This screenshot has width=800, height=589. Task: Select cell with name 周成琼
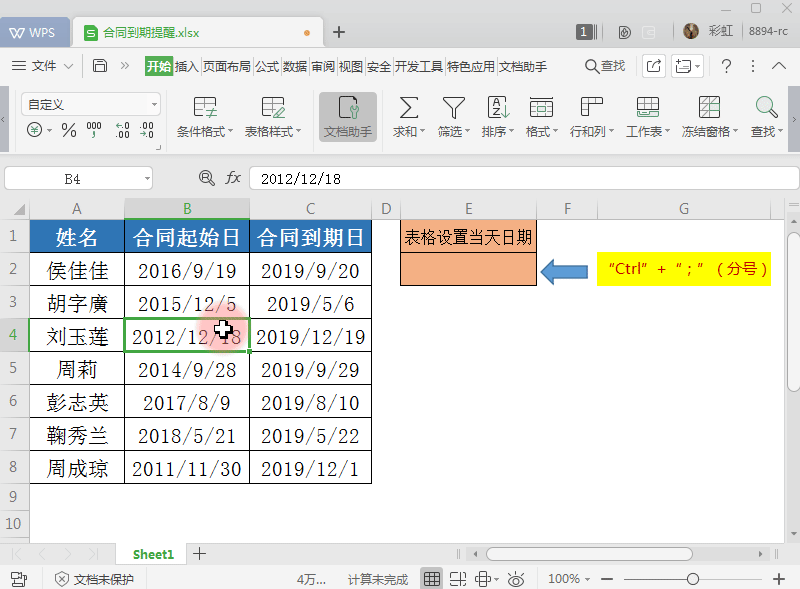(x=77, y=468)
